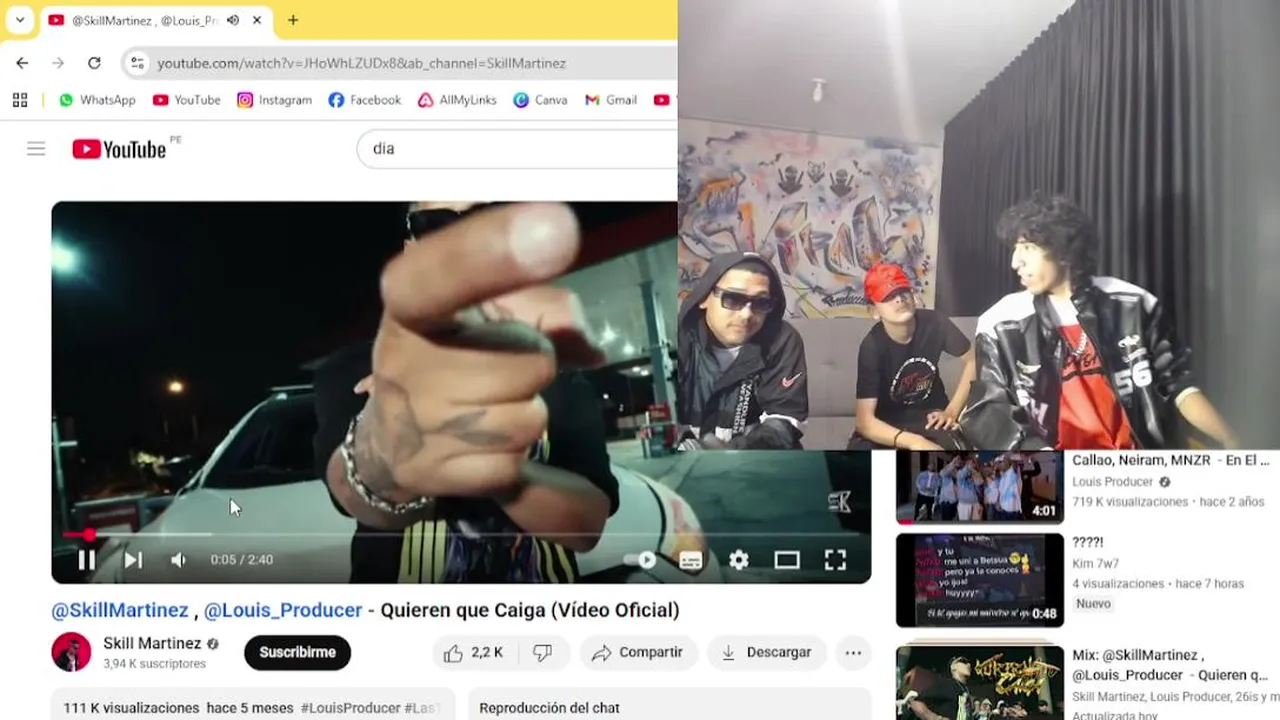The image size is (1280, 720).
Task: Expand the video description box
Action: point(253,704)
